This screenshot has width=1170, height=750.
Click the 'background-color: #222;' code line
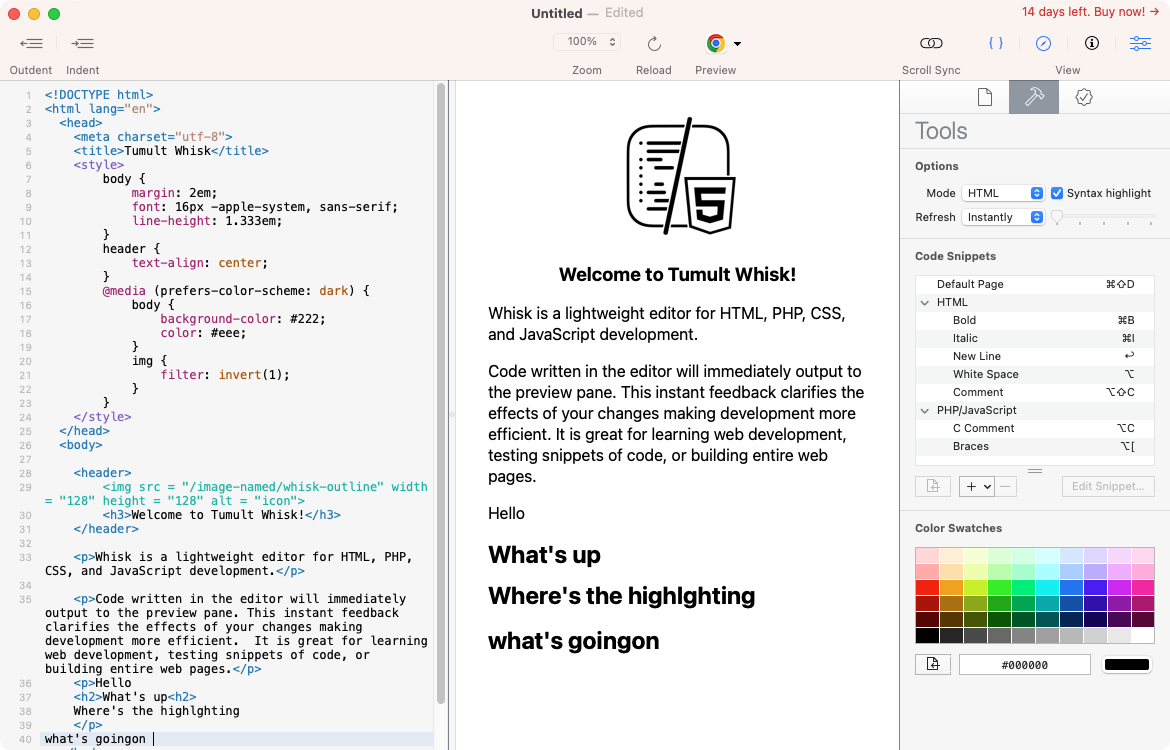243,319
